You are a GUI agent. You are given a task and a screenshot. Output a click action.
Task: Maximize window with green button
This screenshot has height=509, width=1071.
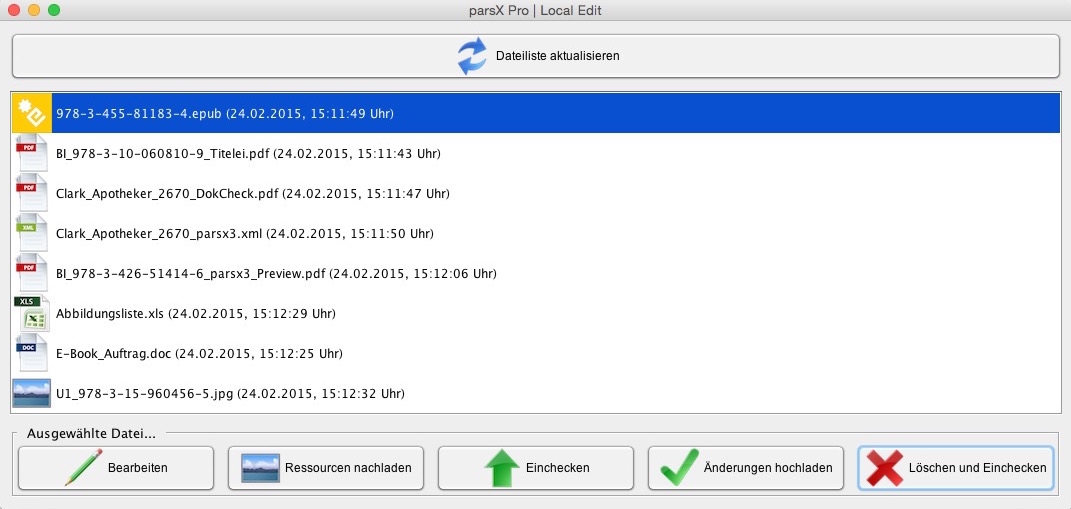pyautogui.click(x=53, y=10)
